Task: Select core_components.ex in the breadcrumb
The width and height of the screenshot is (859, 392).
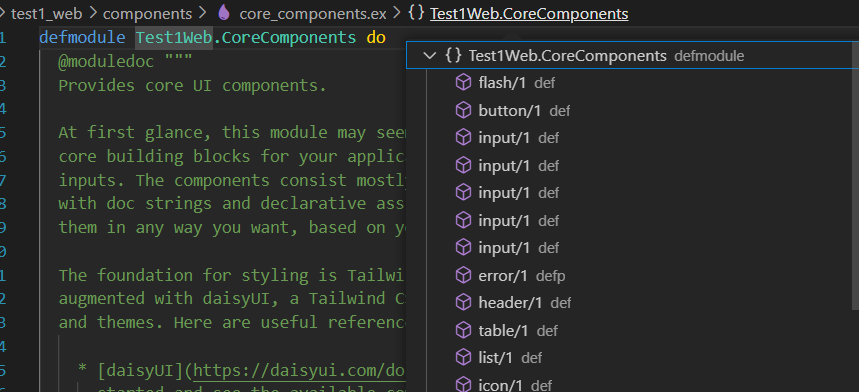Action: pos(312,14)
